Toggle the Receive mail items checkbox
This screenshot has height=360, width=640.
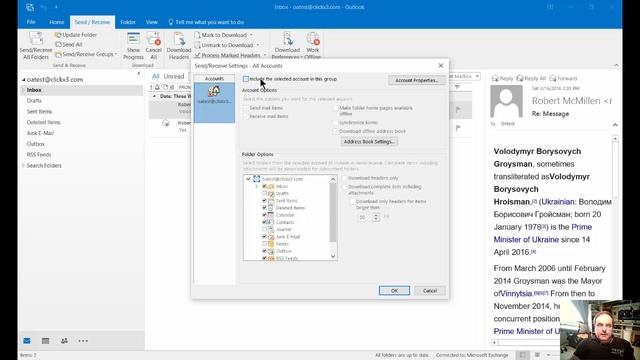[246, 116]
